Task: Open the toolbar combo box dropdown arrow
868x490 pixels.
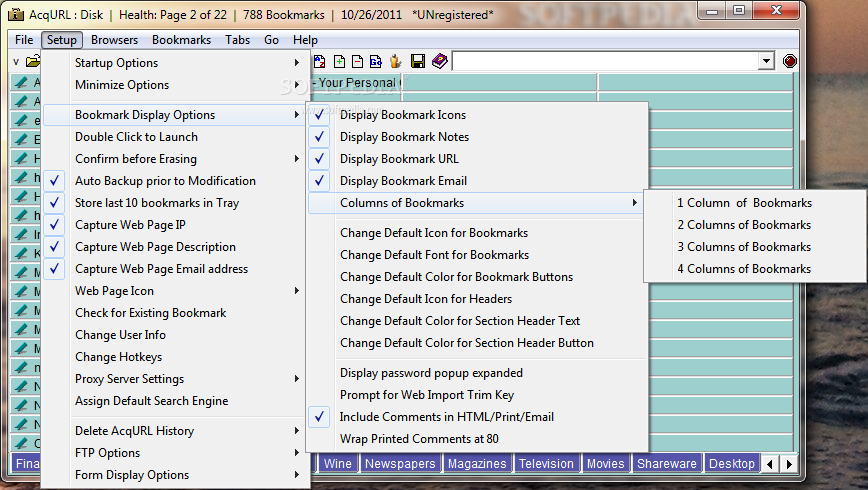Action: coord(766,61)
